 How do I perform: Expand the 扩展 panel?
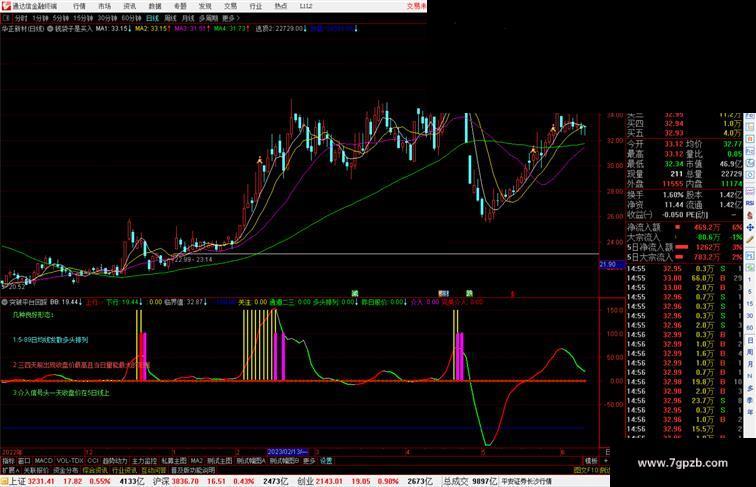10,470
